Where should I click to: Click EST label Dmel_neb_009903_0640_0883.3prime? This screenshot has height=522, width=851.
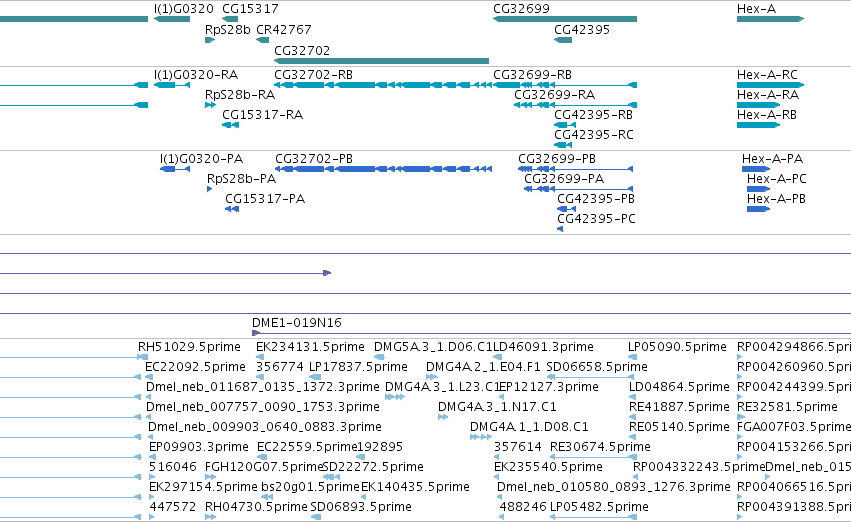coord(265,426)
